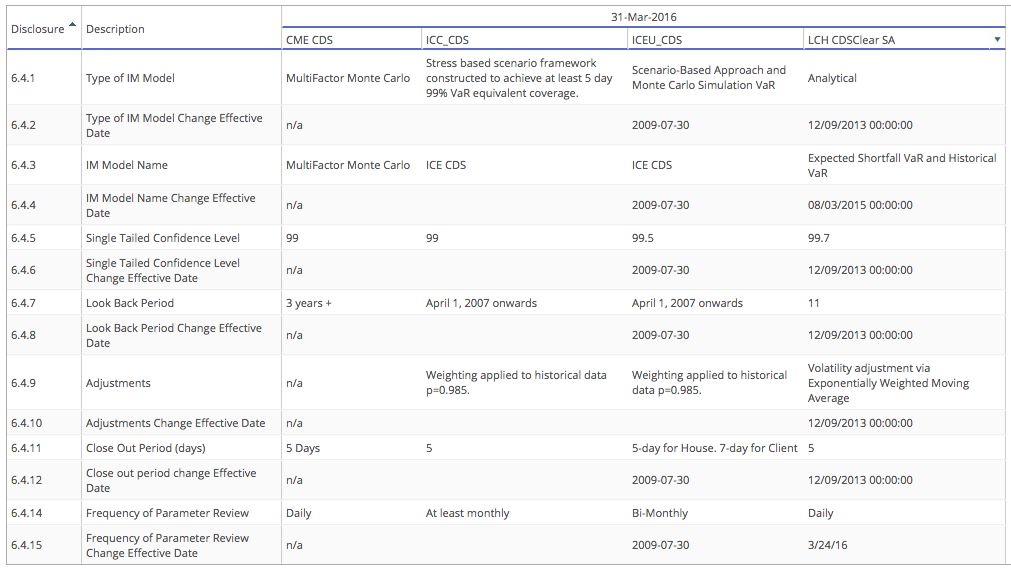
Task: Click 'Frequency of Parameter Review Change Effective Date'
Action: click(167, 546)
